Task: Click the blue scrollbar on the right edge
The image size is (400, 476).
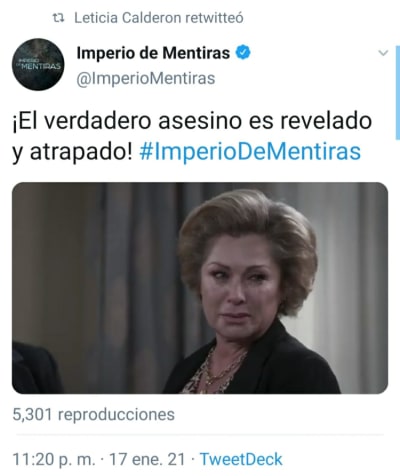Action: [398, 93]
